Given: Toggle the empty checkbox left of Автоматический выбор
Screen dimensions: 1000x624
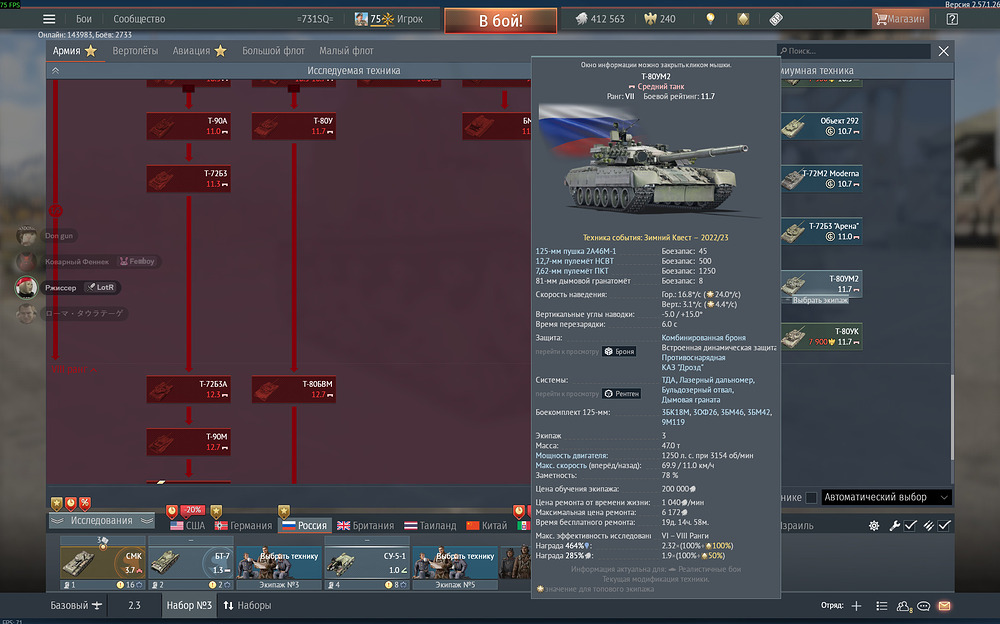Looking at the screenshot, I should click(x=811, y=498).
